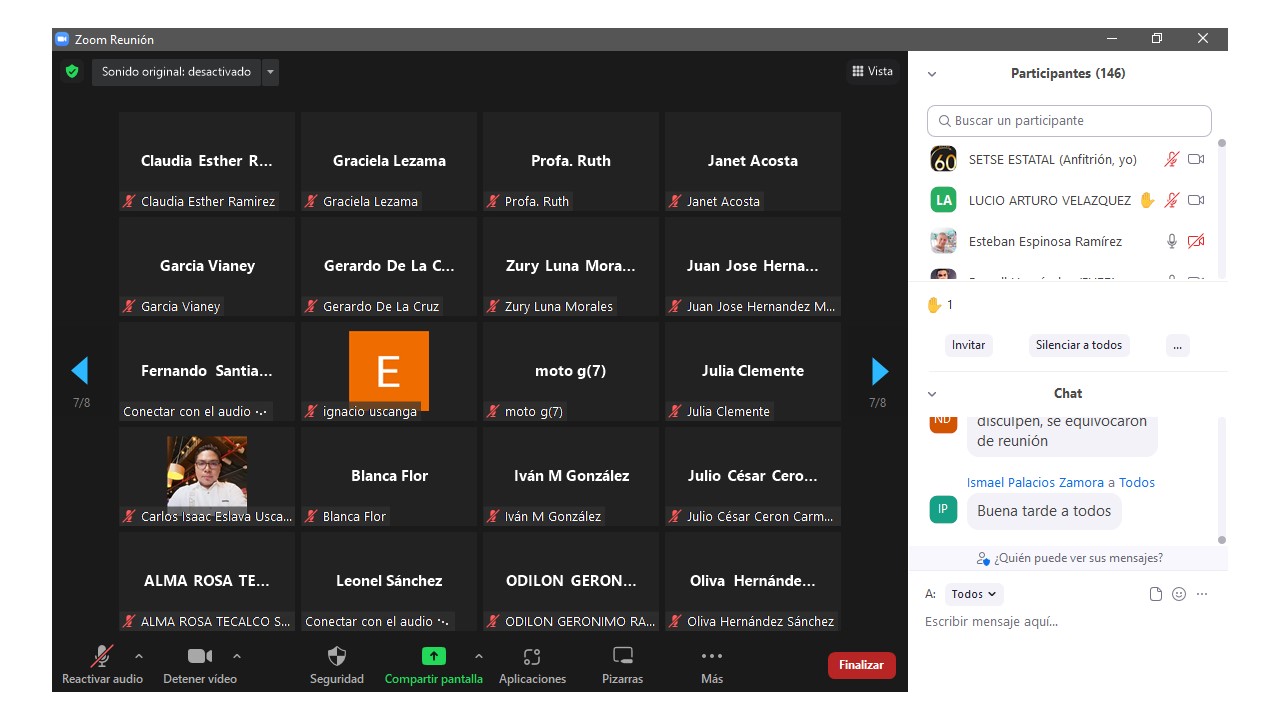Open ¿Quién puede ver sus mensajes? link

[x=1069, y=558]
